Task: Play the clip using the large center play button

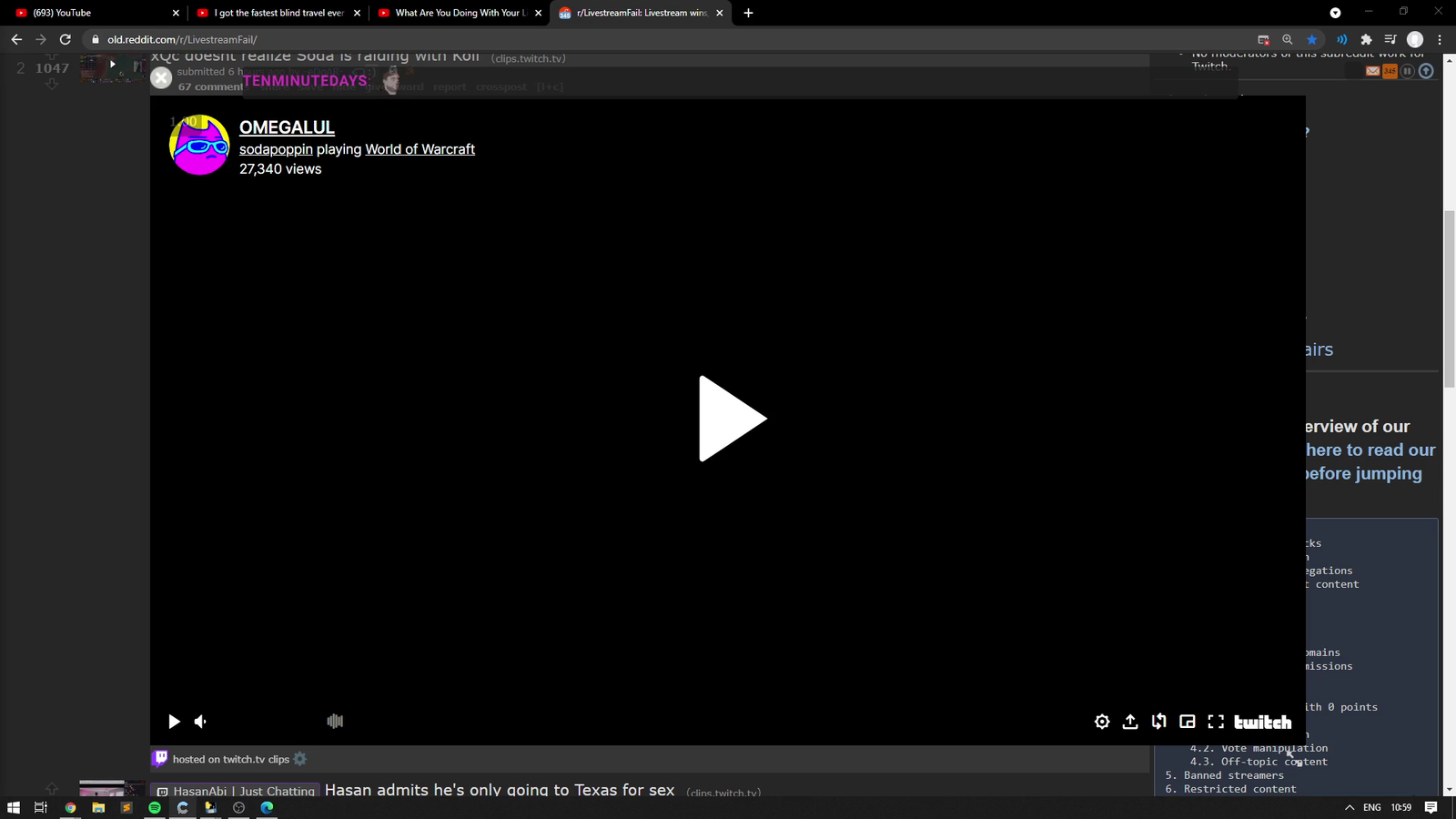Action: (x=733, y=419)
